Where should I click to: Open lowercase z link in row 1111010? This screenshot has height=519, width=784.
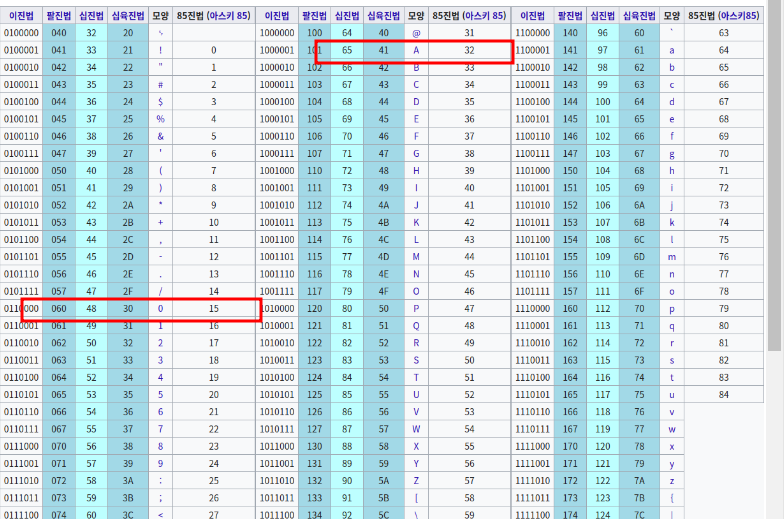coord(672,481)
